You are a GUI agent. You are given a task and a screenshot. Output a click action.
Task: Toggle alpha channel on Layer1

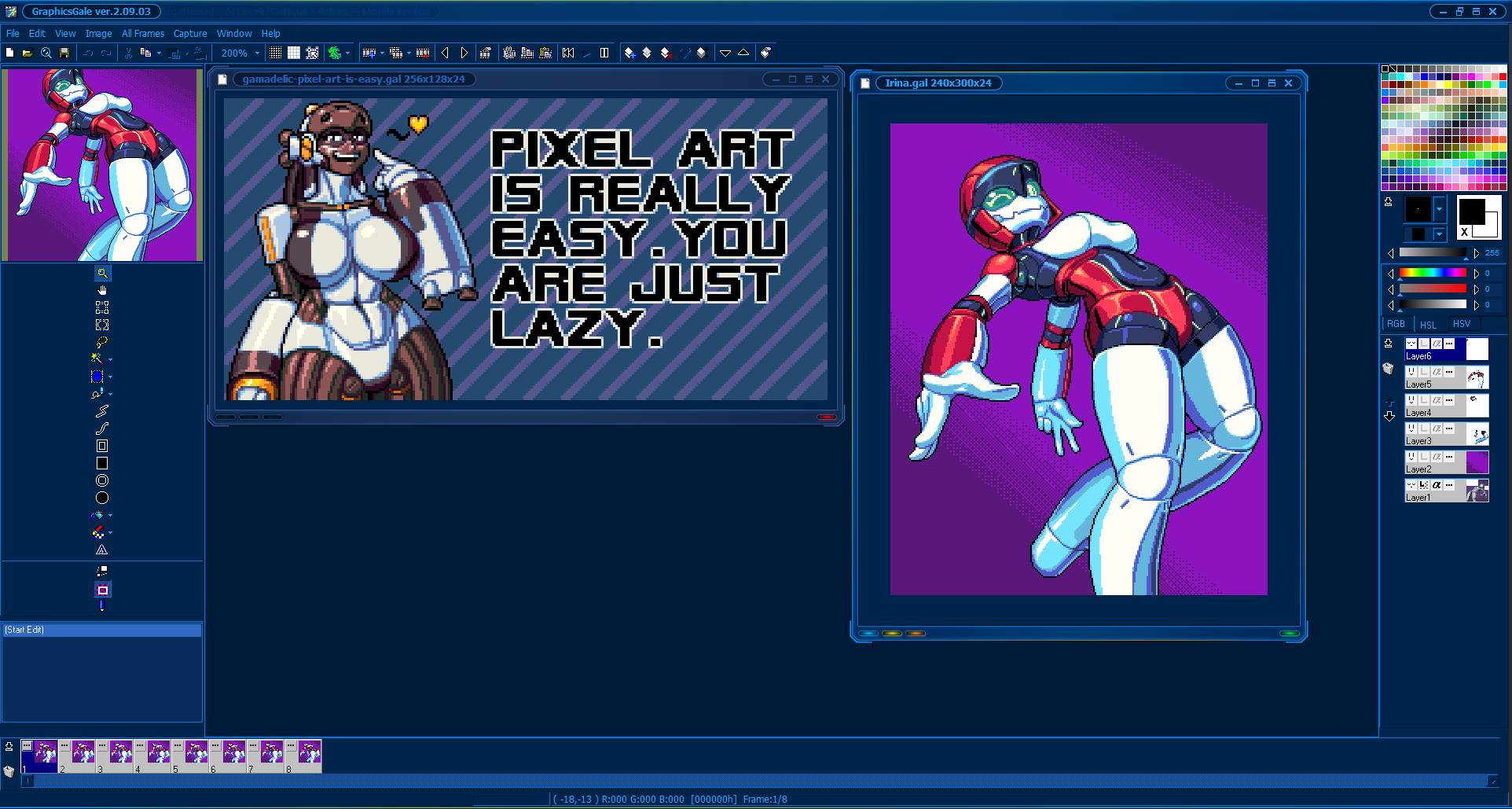[x=1437, y=485]
